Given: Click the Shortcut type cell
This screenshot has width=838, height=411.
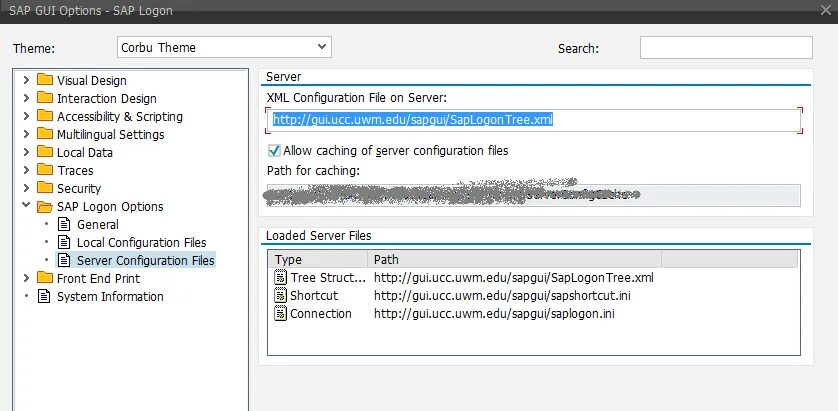Looking at the screenshot, I should click(x=314, y=296).
